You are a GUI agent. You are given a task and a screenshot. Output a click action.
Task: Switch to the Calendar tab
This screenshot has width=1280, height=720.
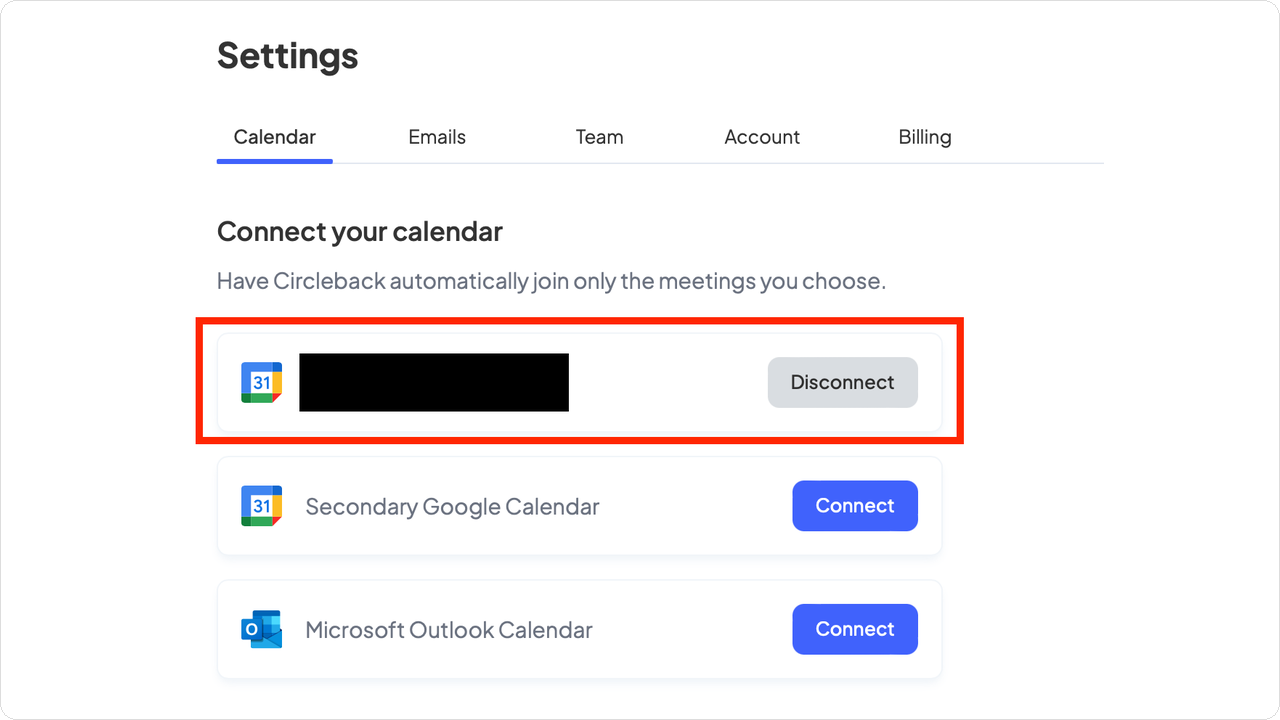click(274, 138)
